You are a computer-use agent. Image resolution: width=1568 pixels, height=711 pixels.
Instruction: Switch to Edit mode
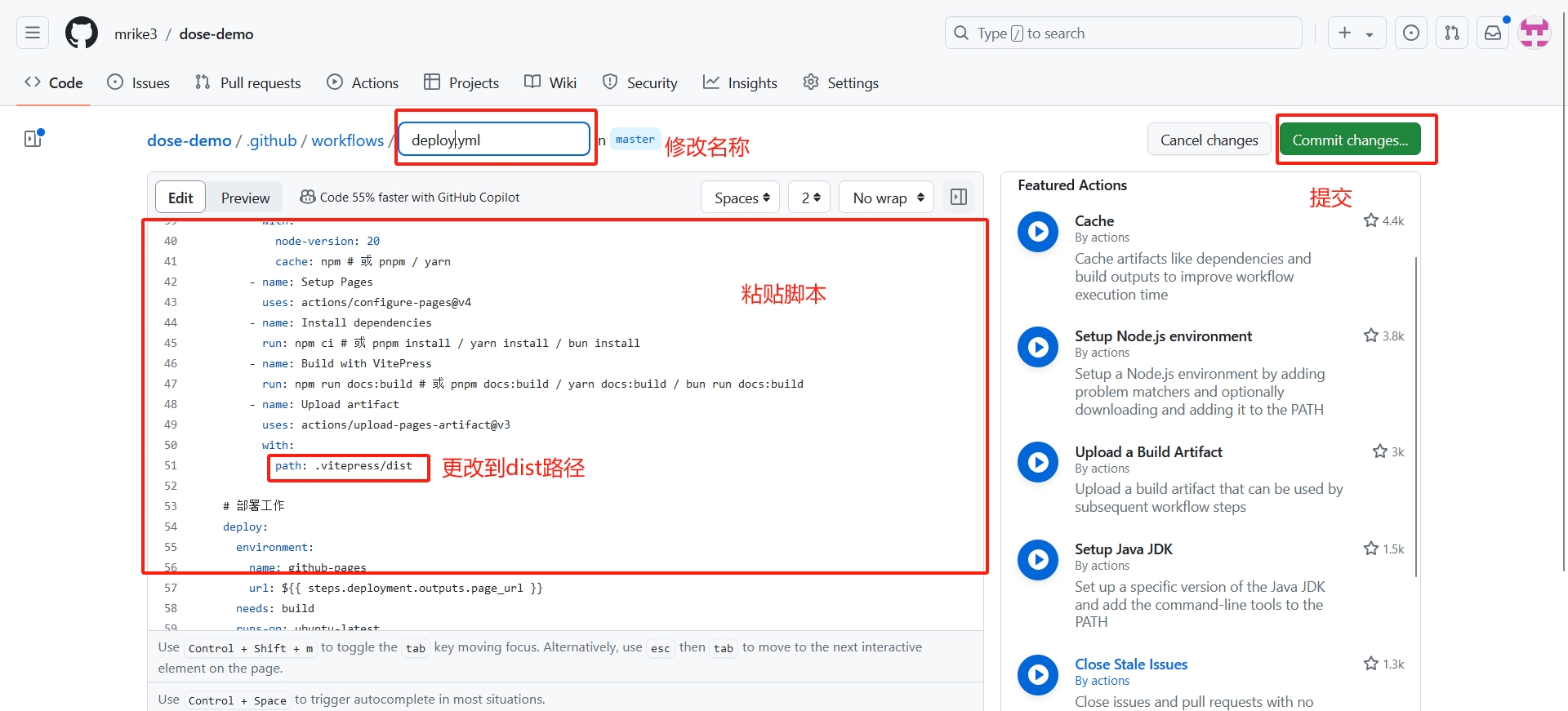coord(180,198)
